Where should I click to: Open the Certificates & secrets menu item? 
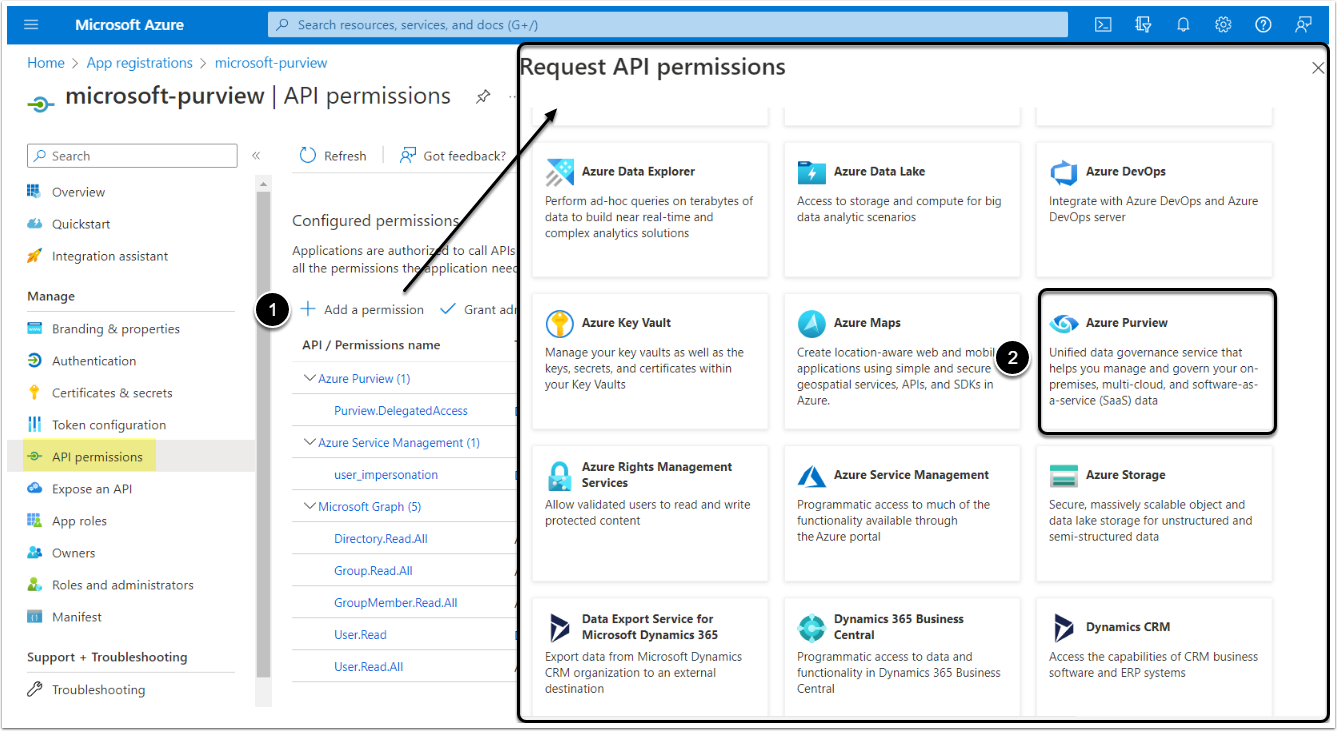[112, 393]
